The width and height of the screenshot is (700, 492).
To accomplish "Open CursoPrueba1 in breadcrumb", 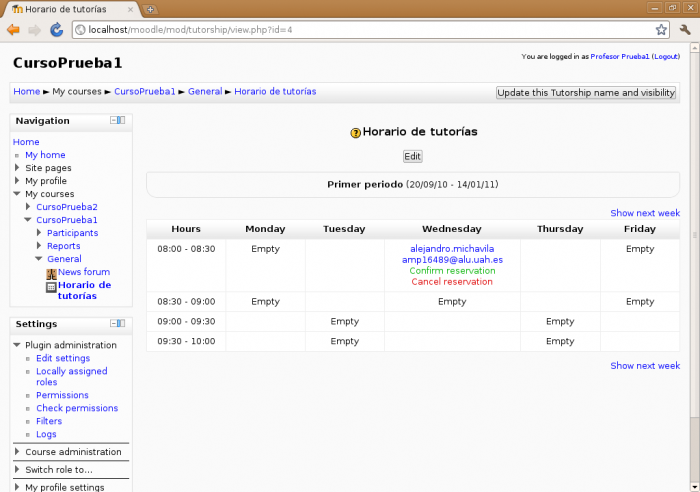I will [x=145, y=92].
